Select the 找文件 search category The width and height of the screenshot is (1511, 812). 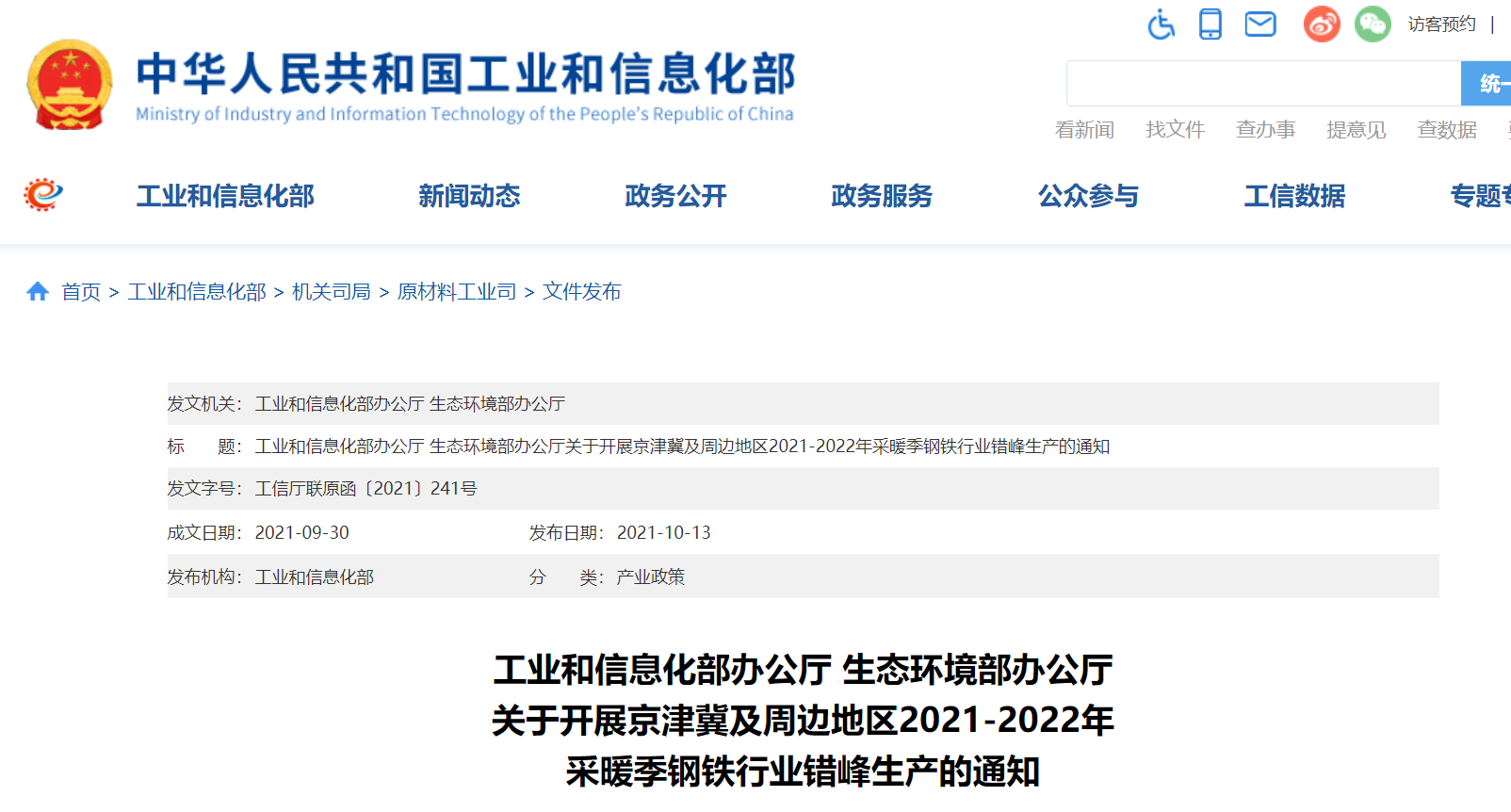pos(1175,130)
